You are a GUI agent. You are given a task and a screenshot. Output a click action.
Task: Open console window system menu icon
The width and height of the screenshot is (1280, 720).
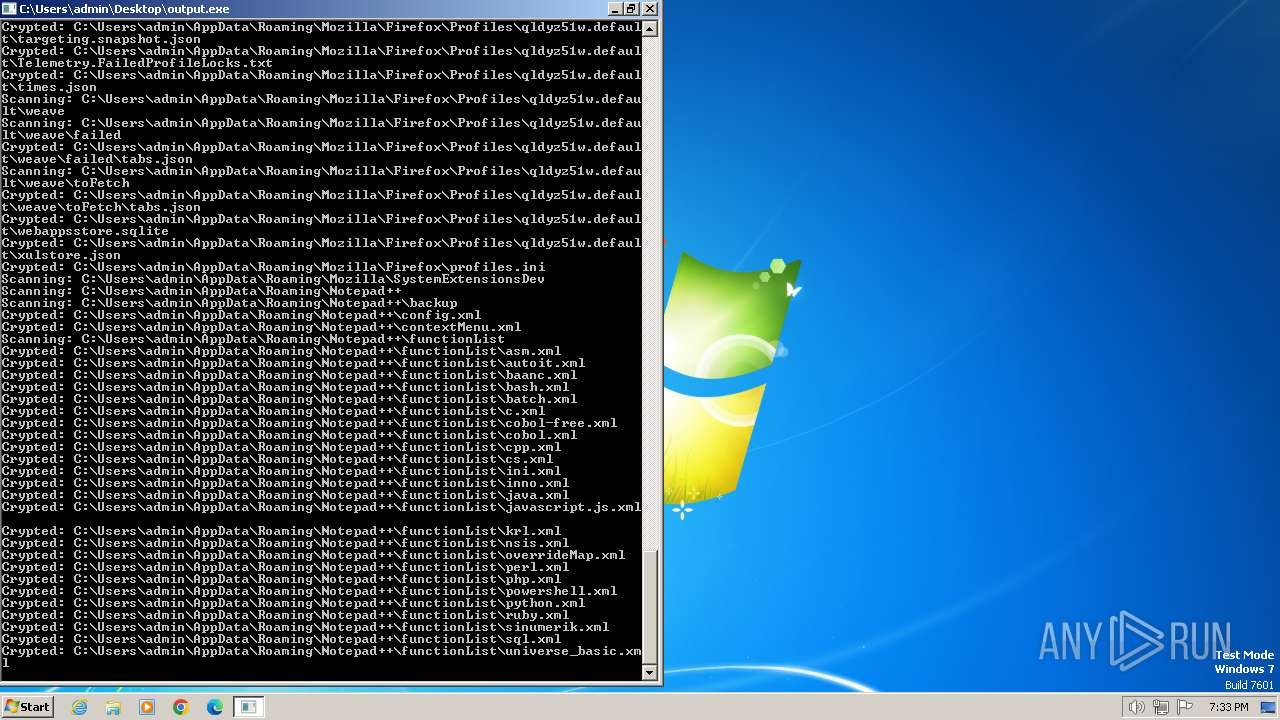(10, 9)
